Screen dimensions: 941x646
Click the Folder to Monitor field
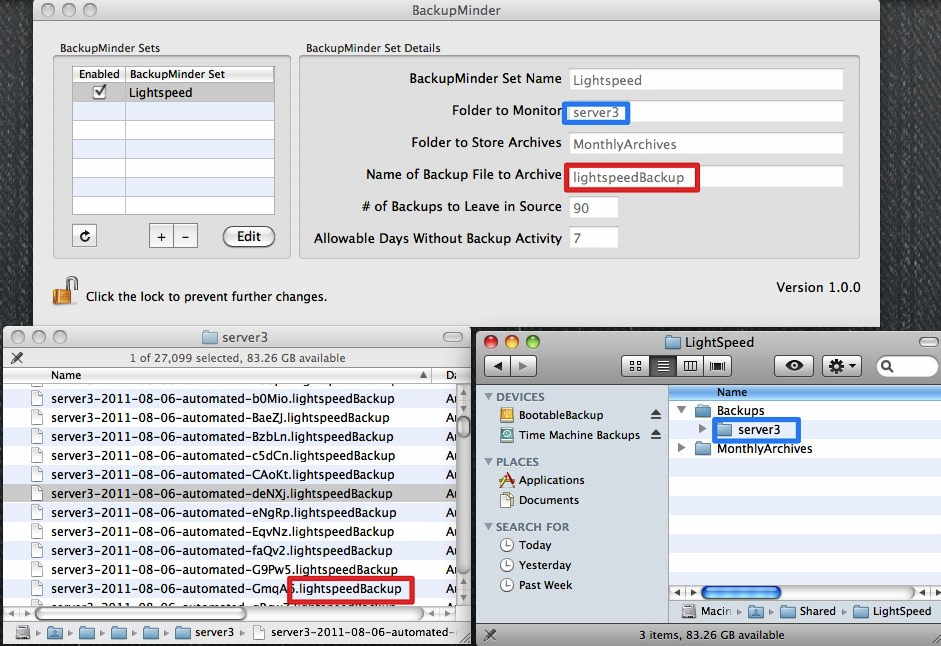[706, 112]
